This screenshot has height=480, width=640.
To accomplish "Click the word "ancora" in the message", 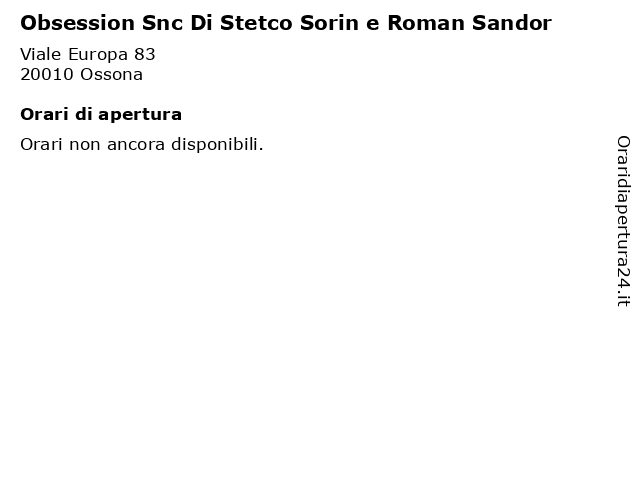I will click(x=136, y=146).
